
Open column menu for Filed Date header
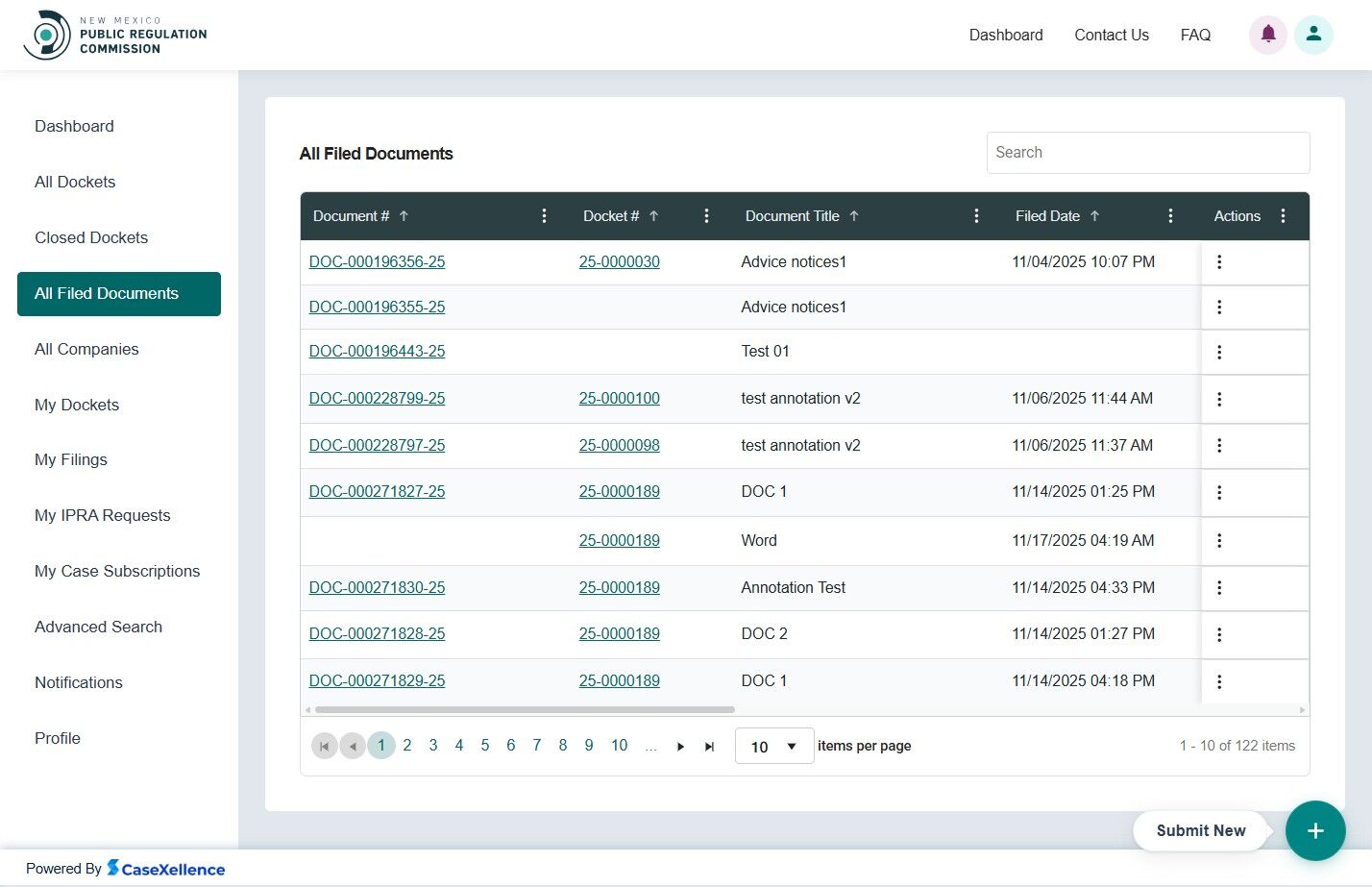point(1170,216)
